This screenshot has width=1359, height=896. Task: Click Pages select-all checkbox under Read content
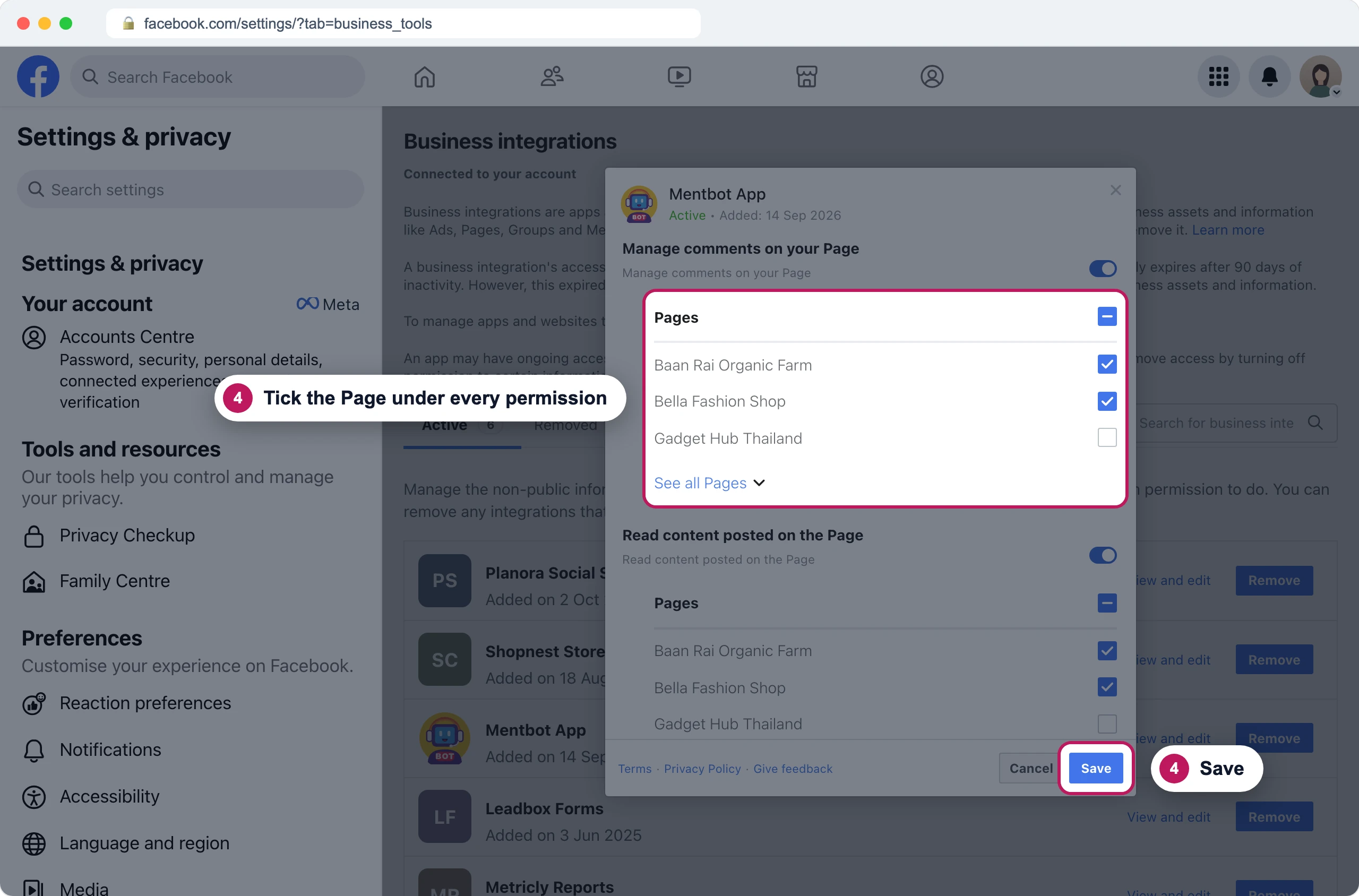(x=1107, y=603)
